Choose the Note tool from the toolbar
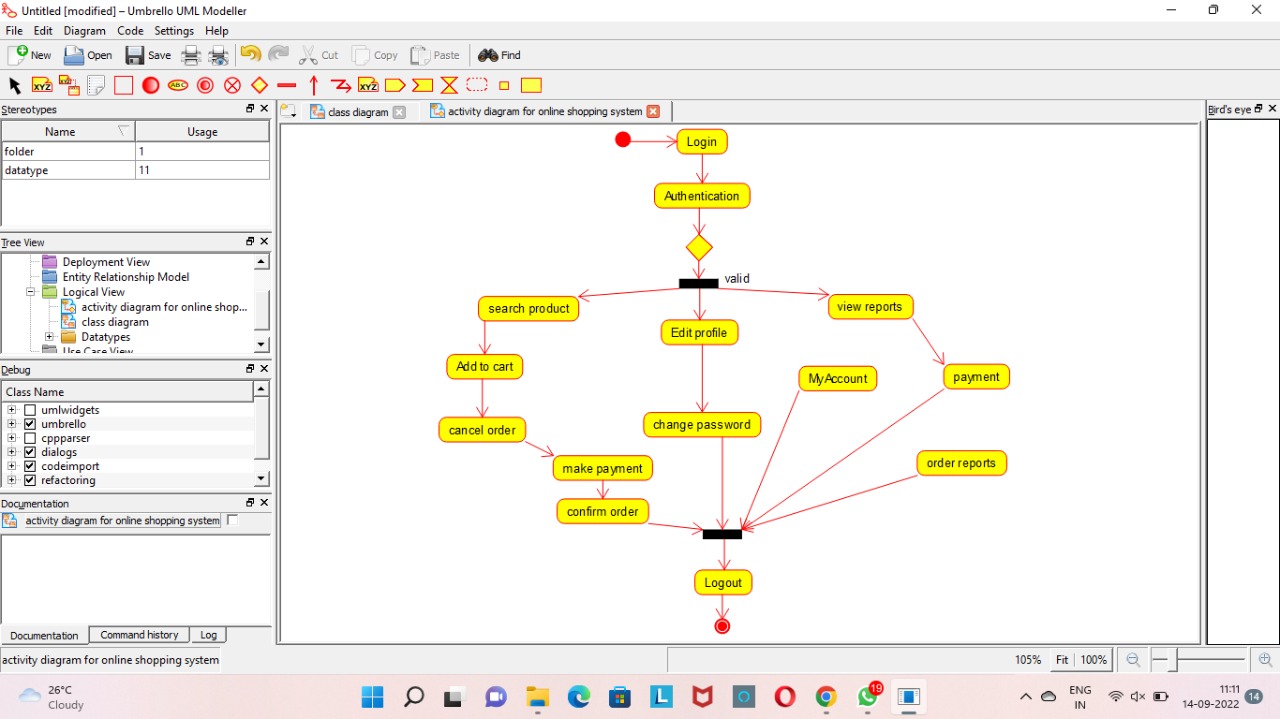Viewport: 1280px width, 719px height. click(97, 85)
